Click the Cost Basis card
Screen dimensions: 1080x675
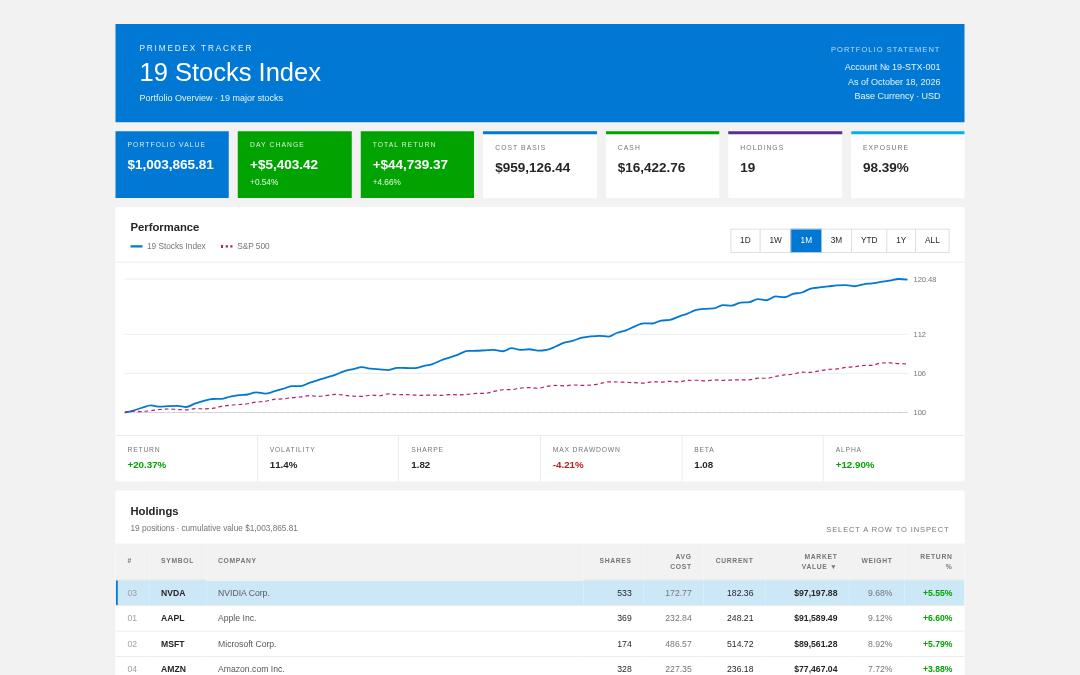(539, 165)
